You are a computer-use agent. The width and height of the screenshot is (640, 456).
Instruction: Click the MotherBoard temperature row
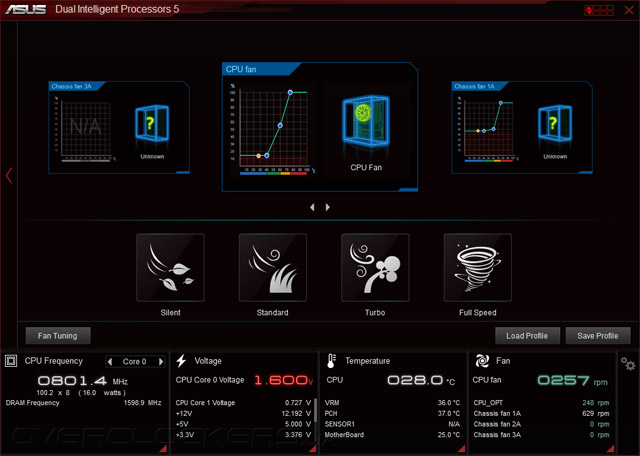point(392,435)
